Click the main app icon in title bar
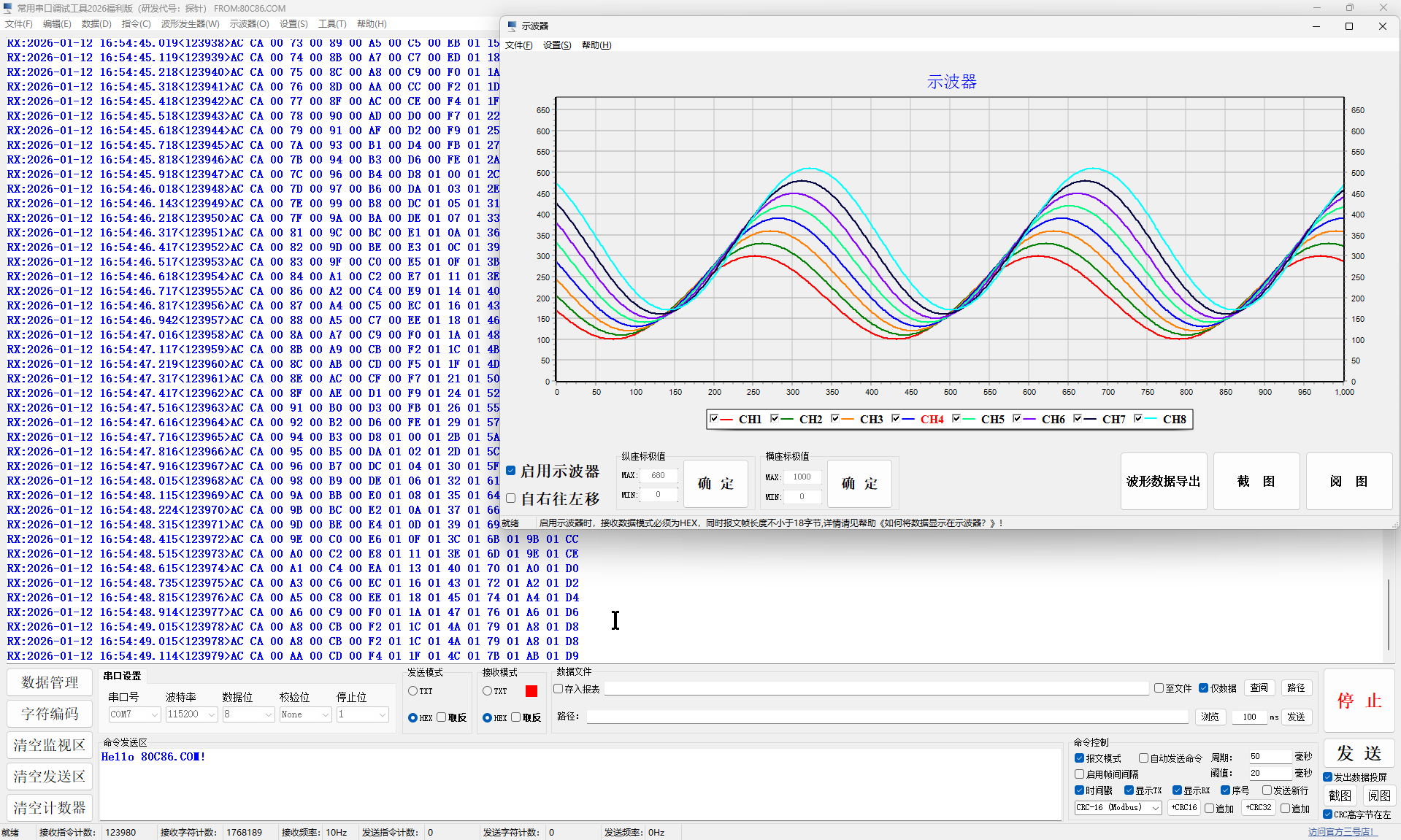Screen dimensions: 1401x840 click(x=7, y=8)
